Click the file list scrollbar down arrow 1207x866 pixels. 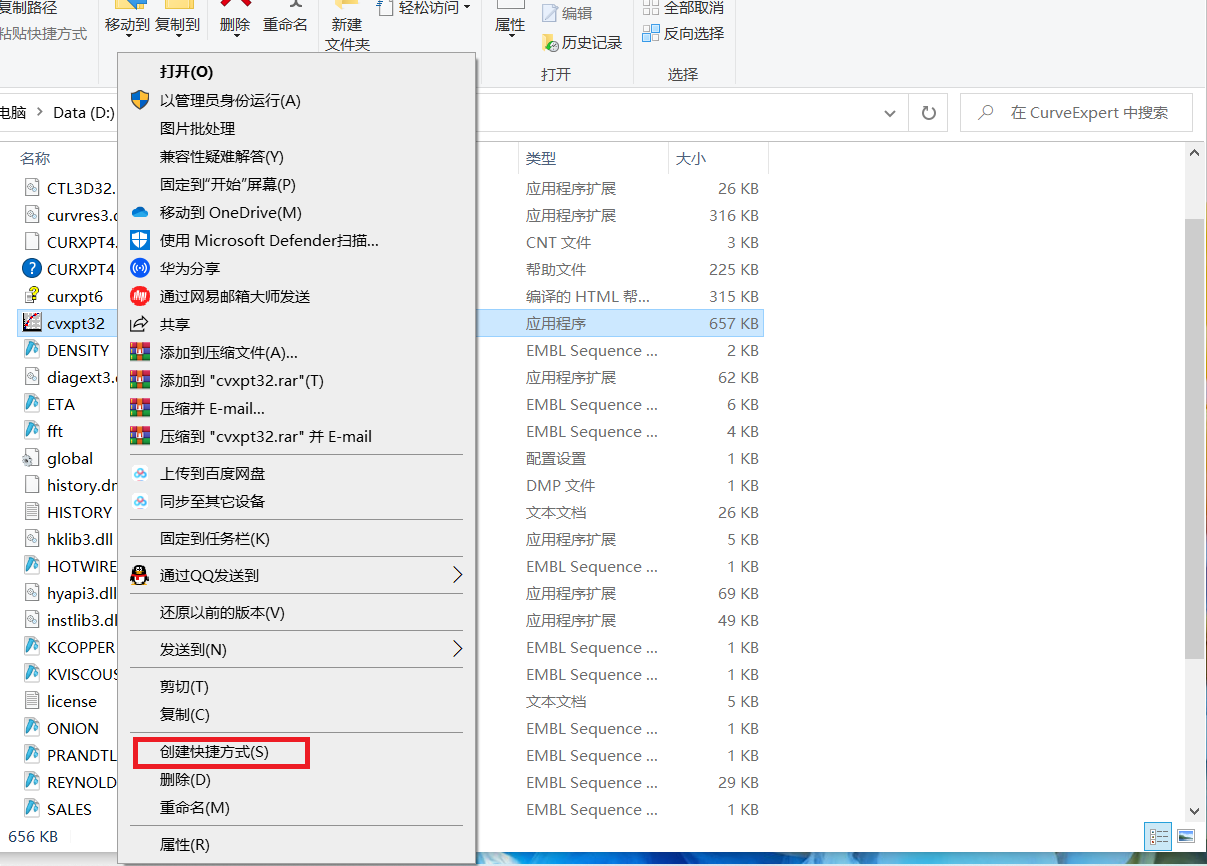tap(1193, 811)
